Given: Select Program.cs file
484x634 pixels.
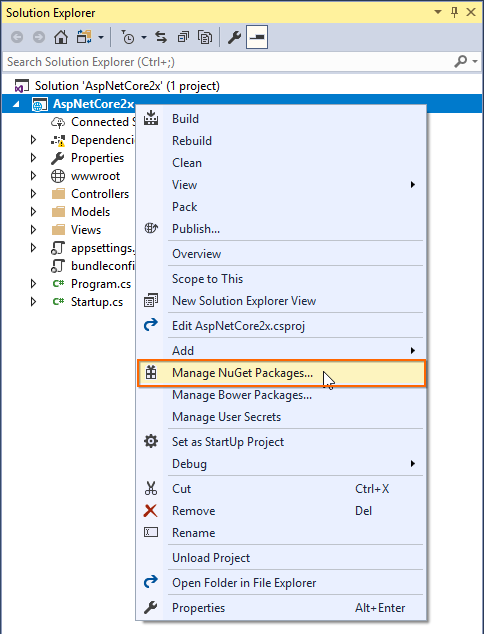Looking at the screenshot, I should pos(101,284).
